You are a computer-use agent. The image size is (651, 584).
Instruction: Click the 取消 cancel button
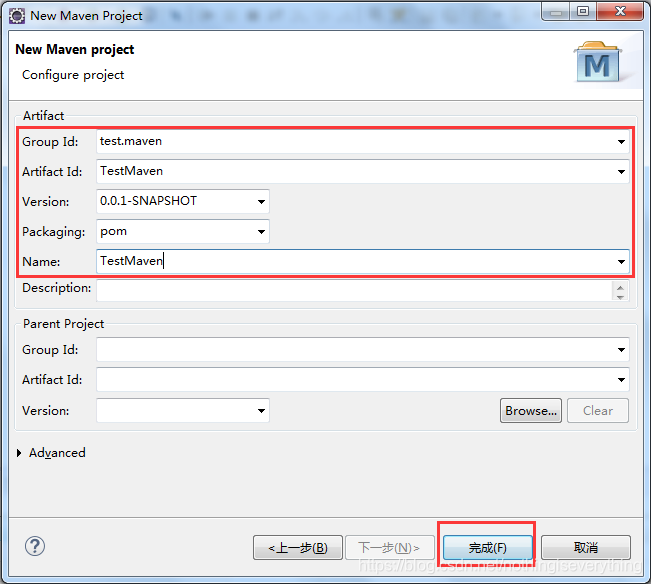point(586,548)
